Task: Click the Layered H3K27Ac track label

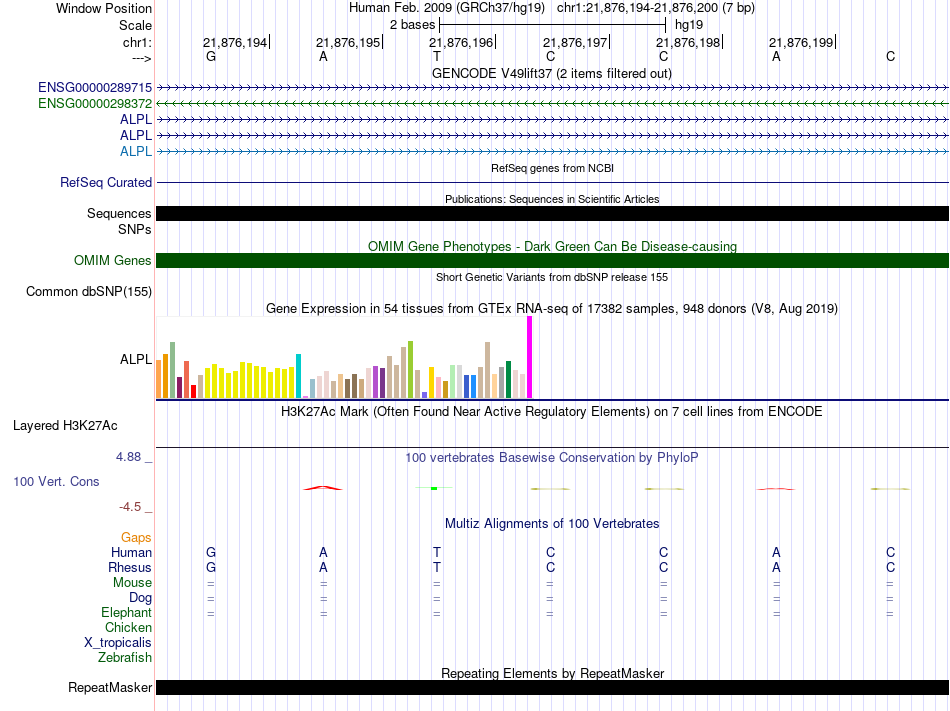Action: click(x=65, y=426)
